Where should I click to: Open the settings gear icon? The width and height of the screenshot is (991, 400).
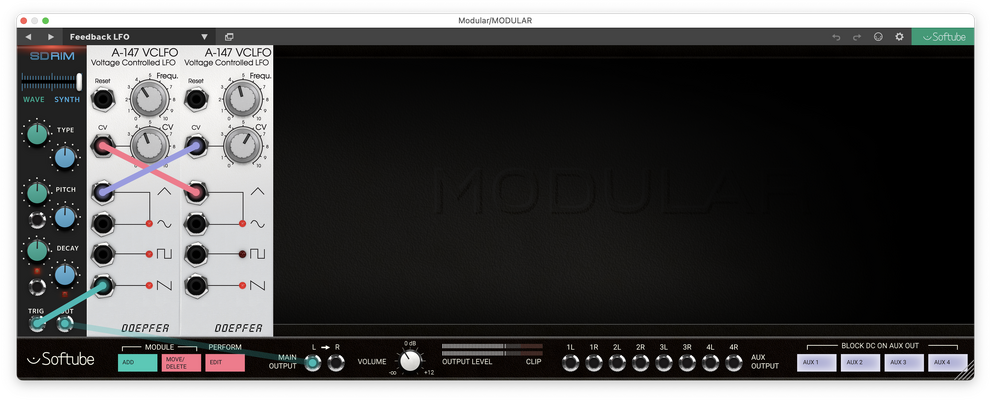(899, 37)
